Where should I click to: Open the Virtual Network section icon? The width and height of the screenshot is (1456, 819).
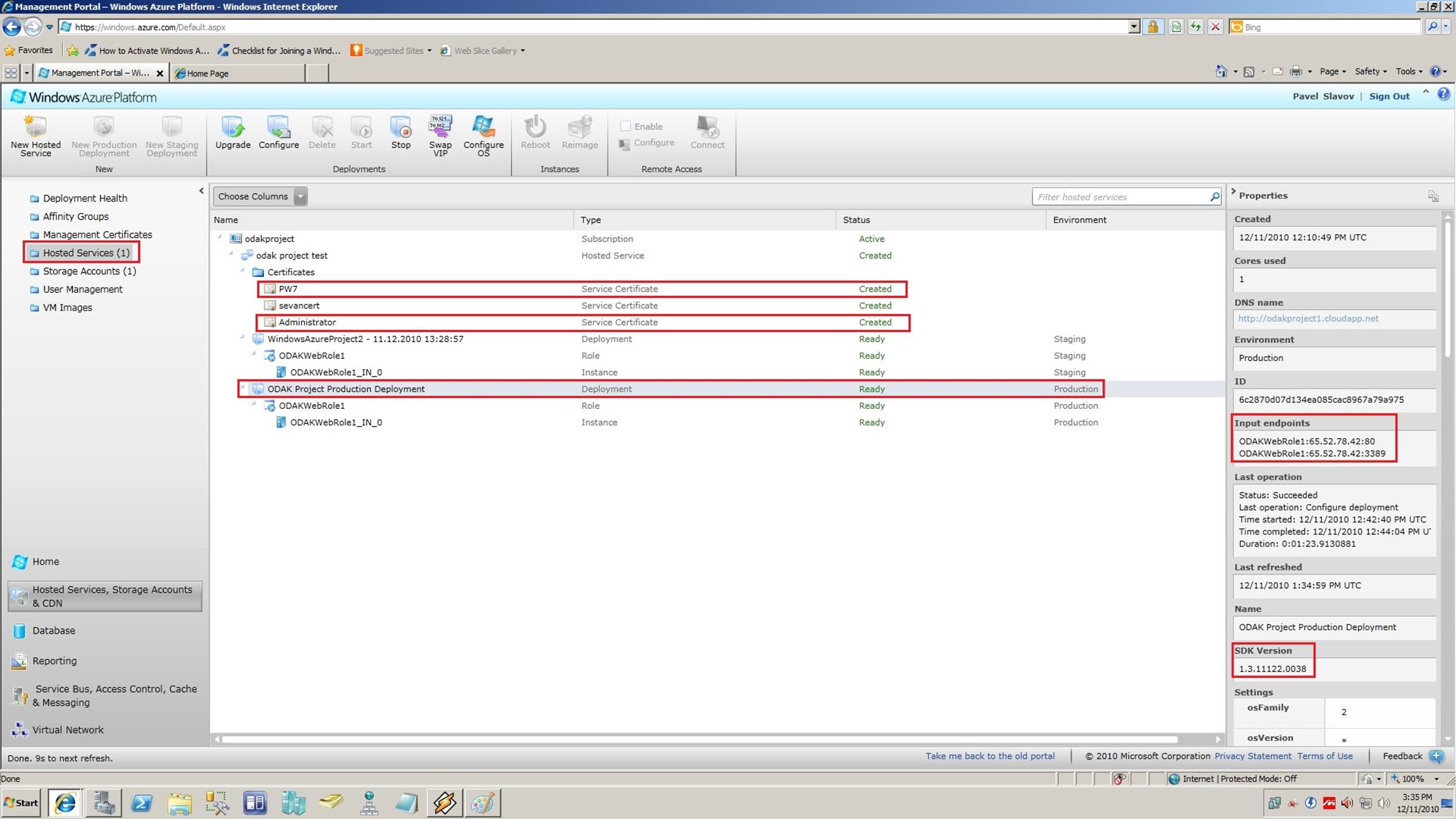[x=19, y=730]
